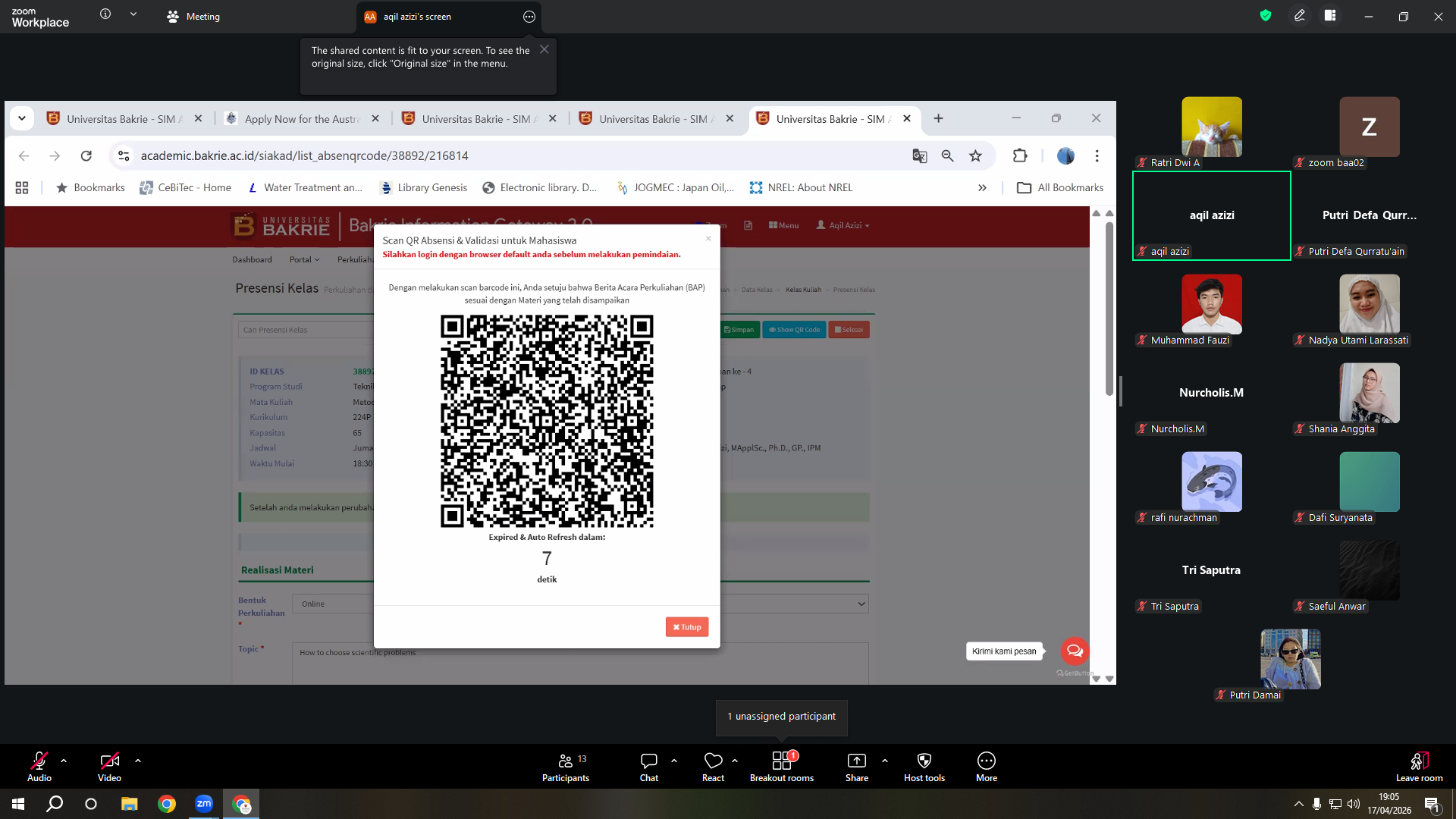Expand chat options arrow
This screenshot has width=1456, height=819.
(674, 760)
